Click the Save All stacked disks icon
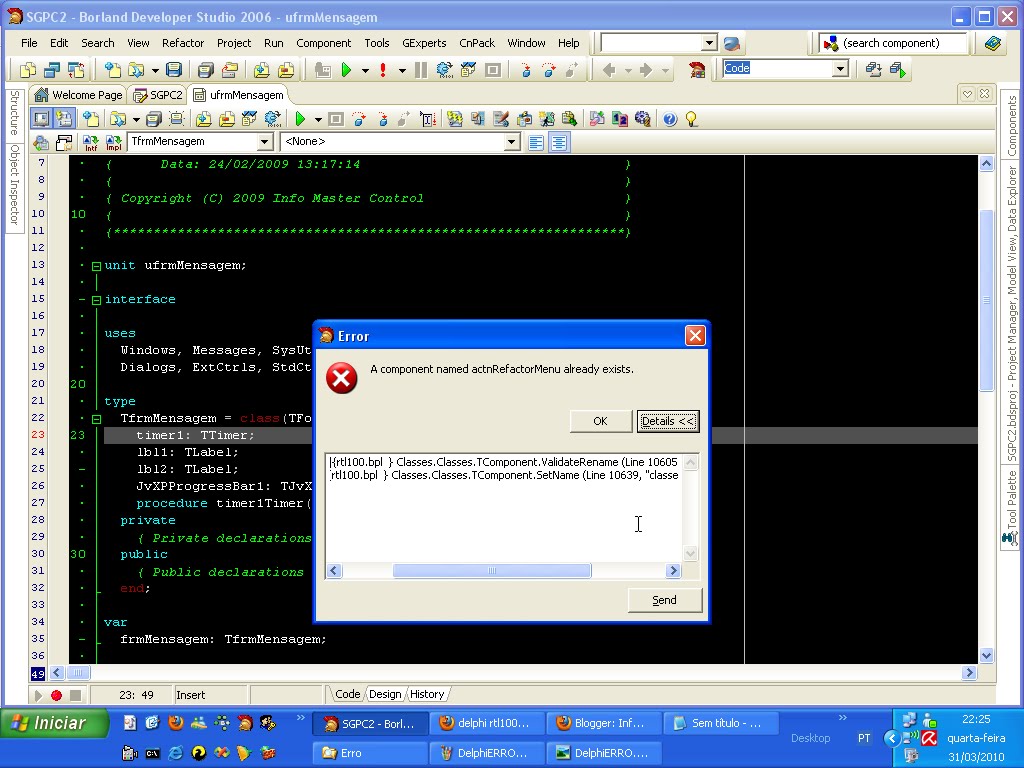 [x=206, y=69]
